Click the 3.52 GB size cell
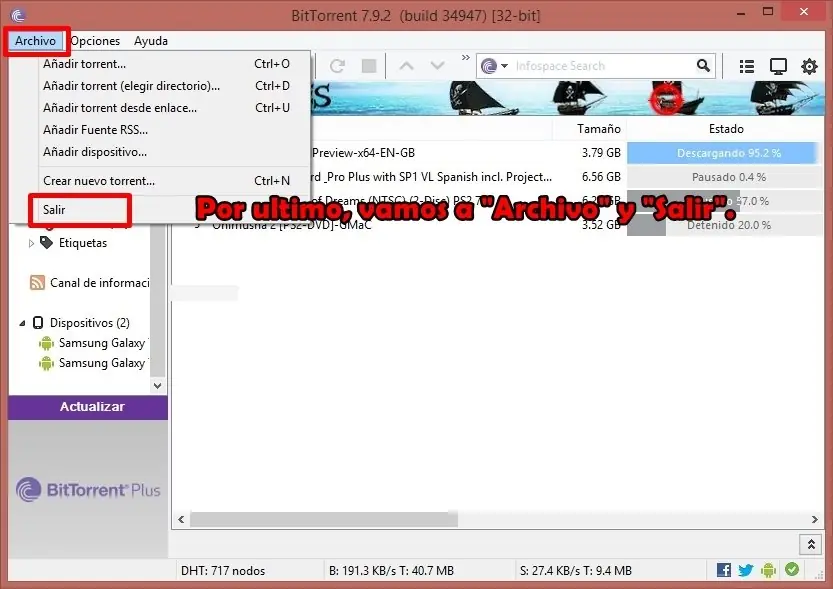This screenshot has width=833, height=589. coord(601,225)
